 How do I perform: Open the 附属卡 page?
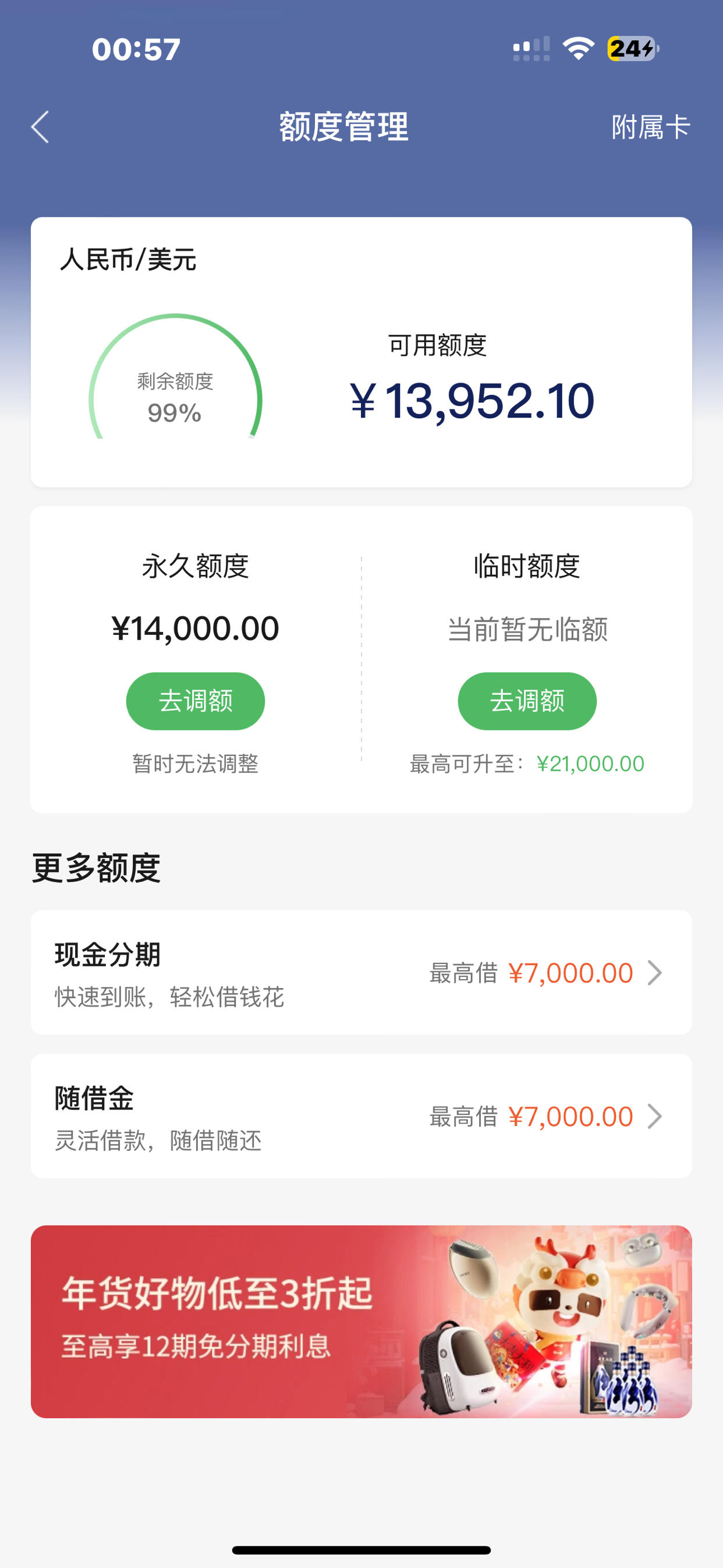click(651, 127)
